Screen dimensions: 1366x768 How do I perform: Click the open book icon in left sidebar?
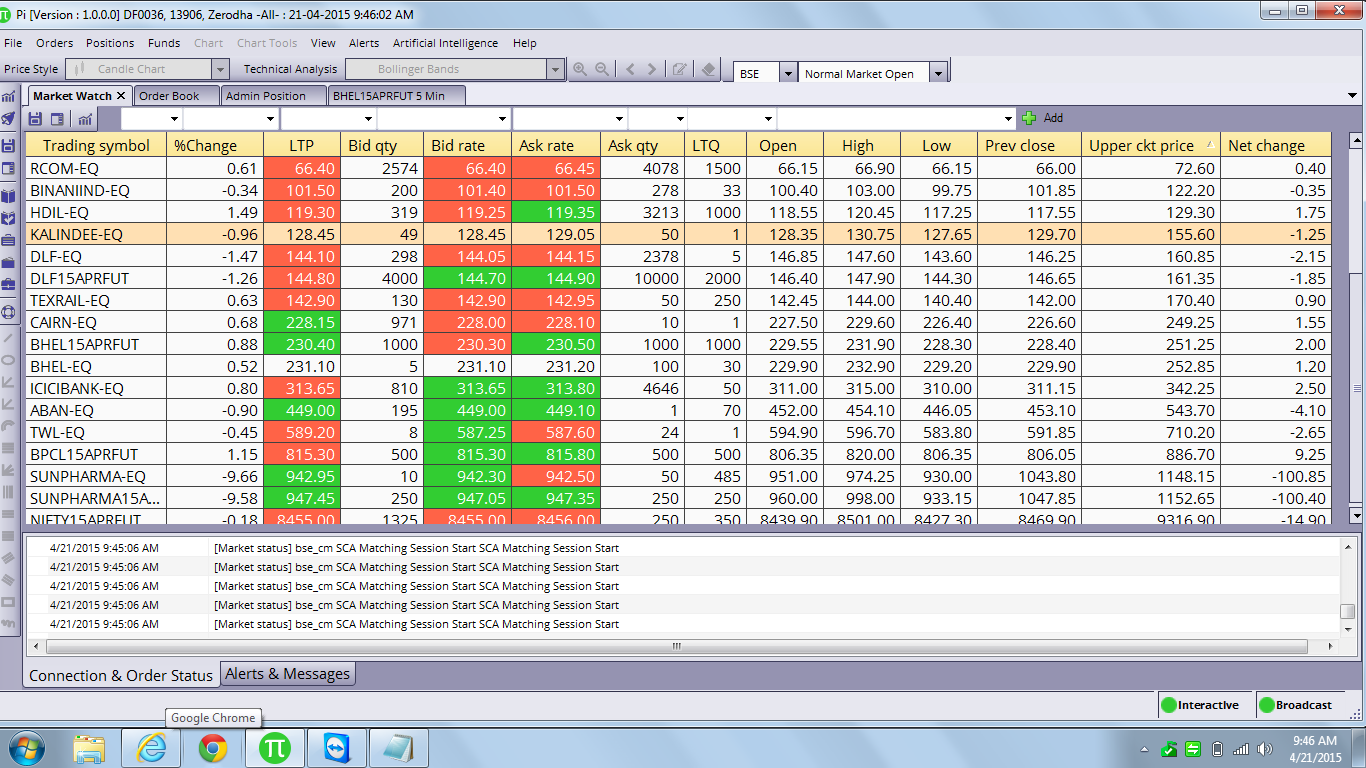click(9, 196)
